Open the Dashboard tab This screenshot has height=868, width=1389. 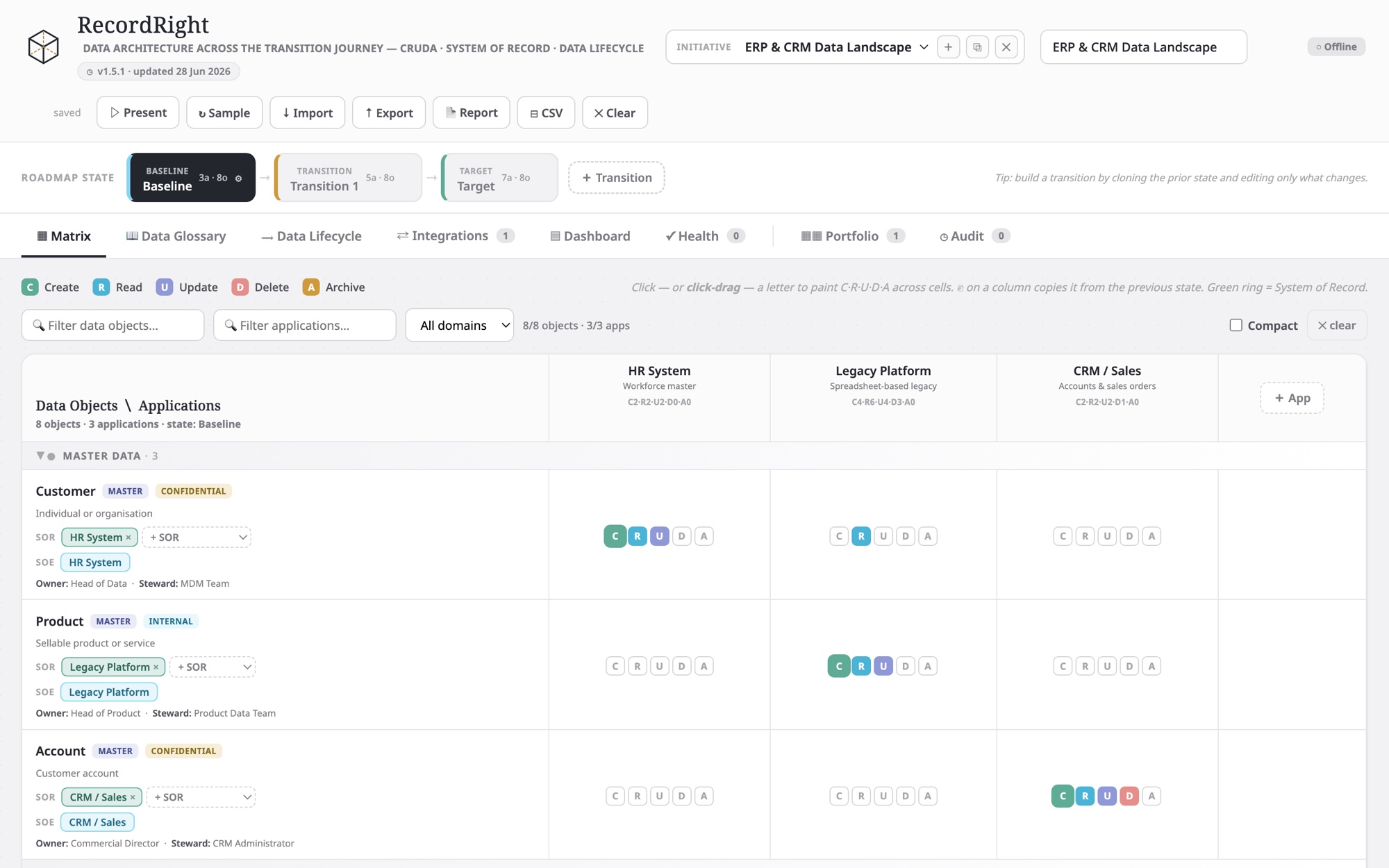(x=590, y=236)
